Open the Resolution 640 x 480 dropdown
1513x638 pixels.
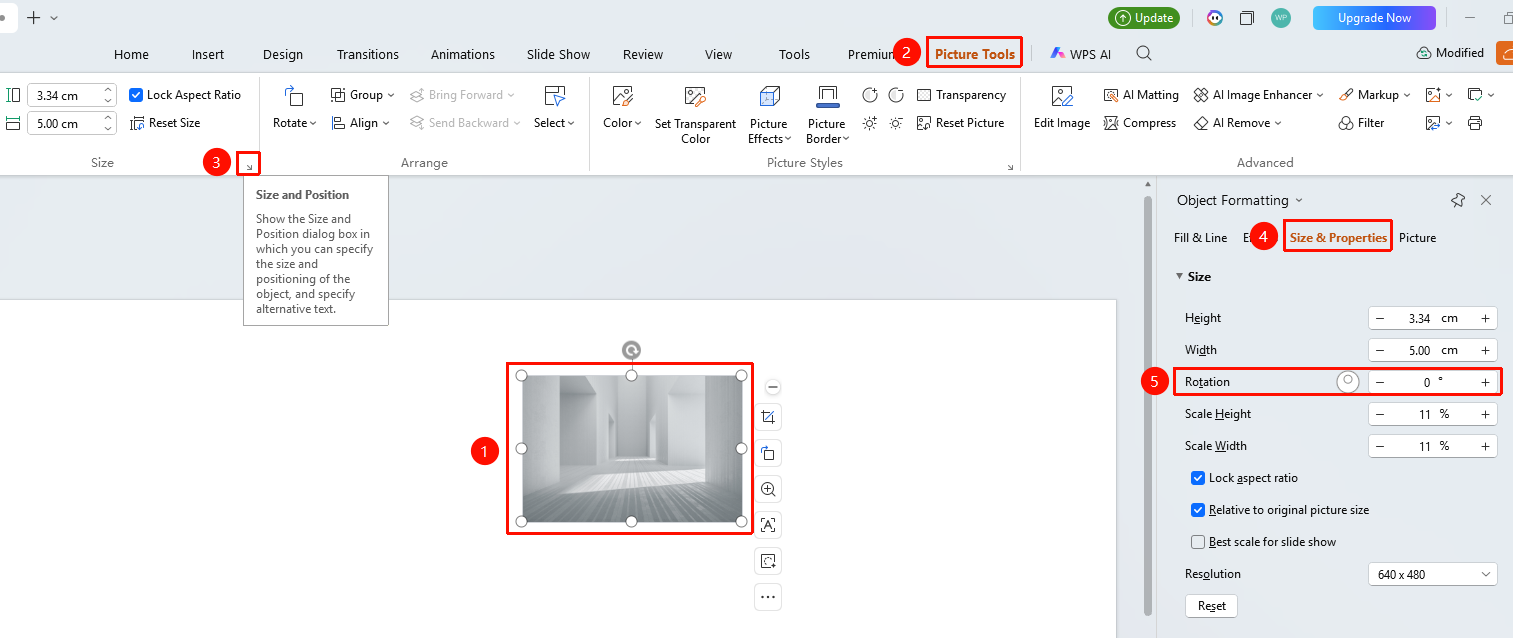[1432, 574]
